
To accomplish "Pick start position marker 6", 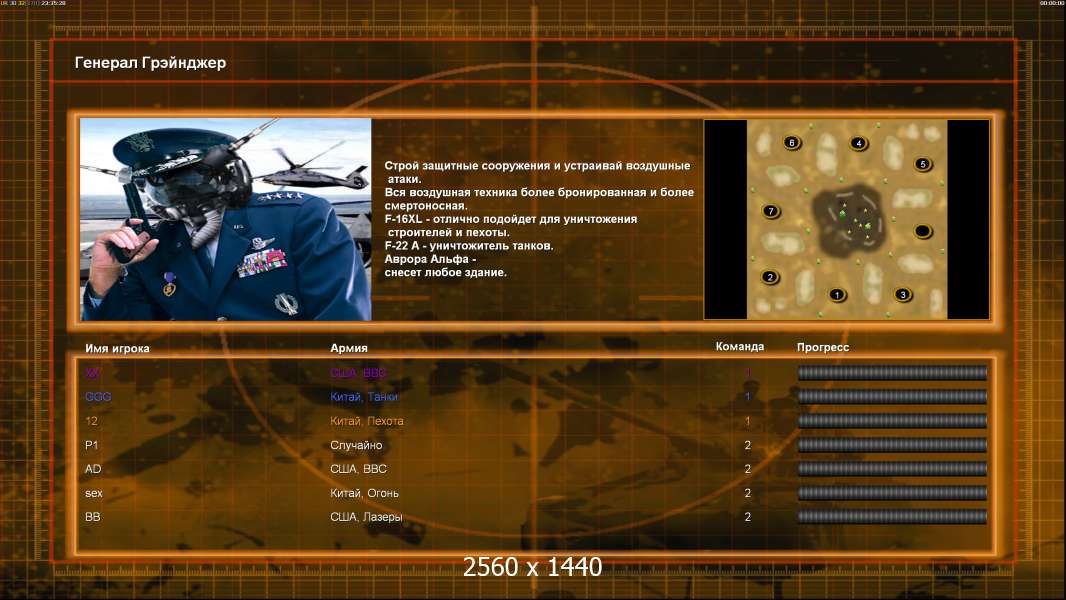I will point(791,143).
